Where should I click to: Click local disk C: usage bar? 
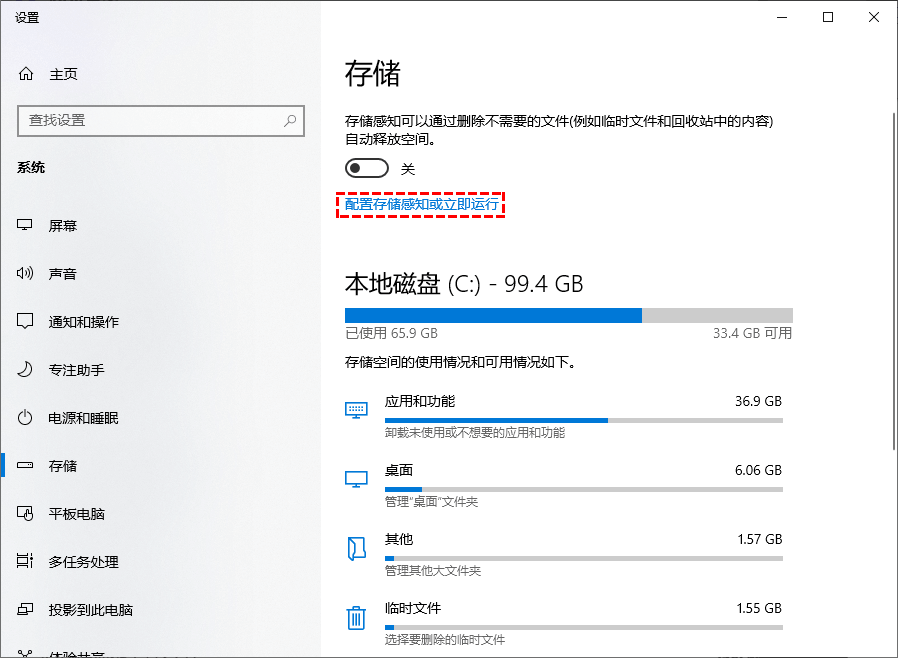coord(568,315)
